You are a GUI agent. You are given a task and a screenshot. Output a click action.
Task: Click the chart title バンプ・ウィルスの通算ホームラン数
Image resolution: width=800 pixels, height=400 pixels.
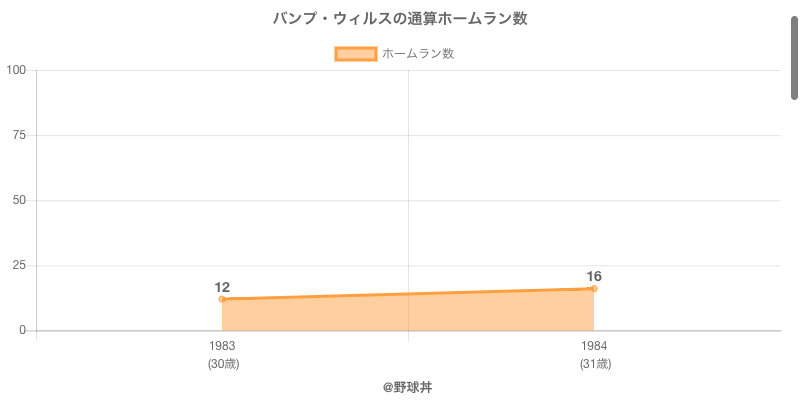[x=400, y=19]
